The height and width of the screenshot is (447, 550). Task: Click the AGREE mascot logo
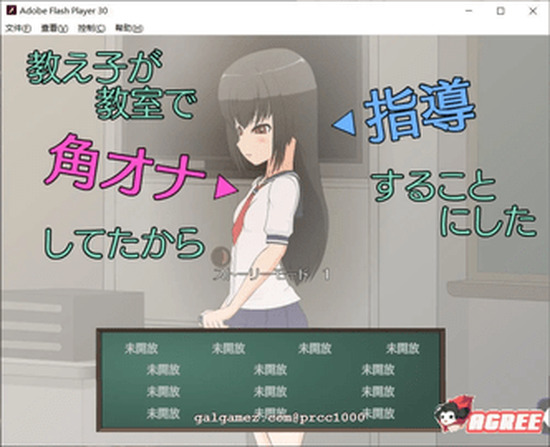tap(490, 416)
